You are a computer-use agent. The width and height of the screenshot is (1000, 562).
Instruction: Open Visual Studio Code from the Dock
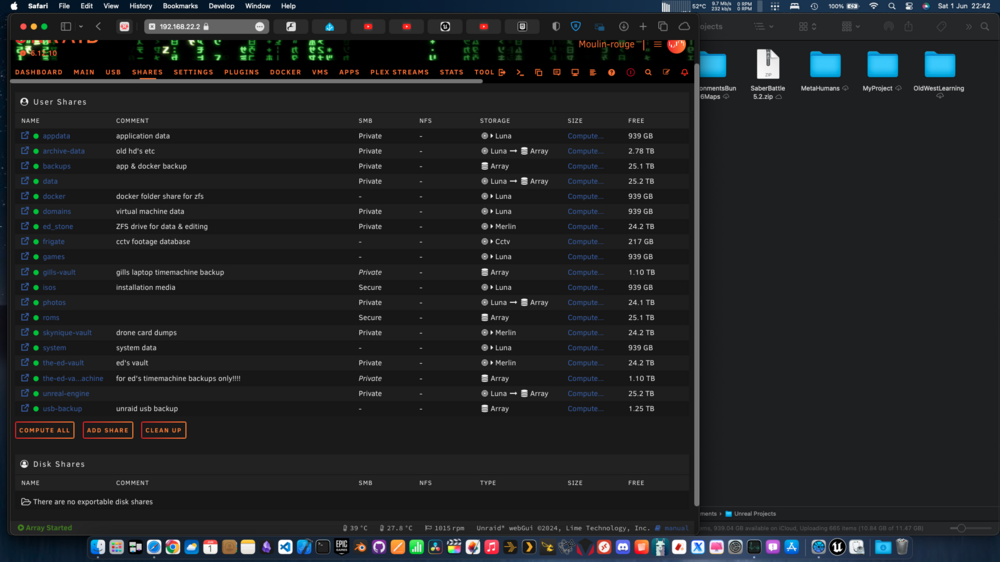pos(285,547)
